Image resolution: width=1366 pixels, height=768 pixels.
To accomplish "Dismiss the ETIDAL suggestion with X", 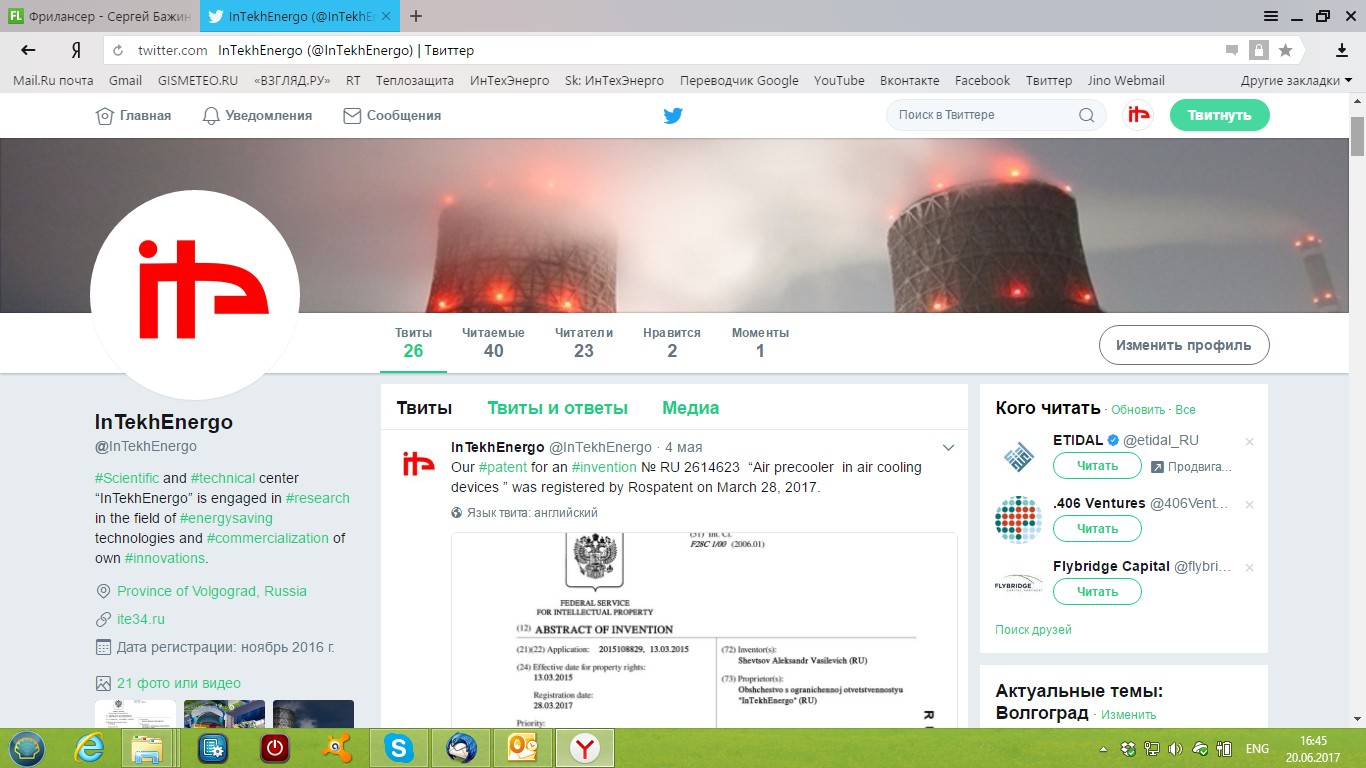I will click(1249, 441).
